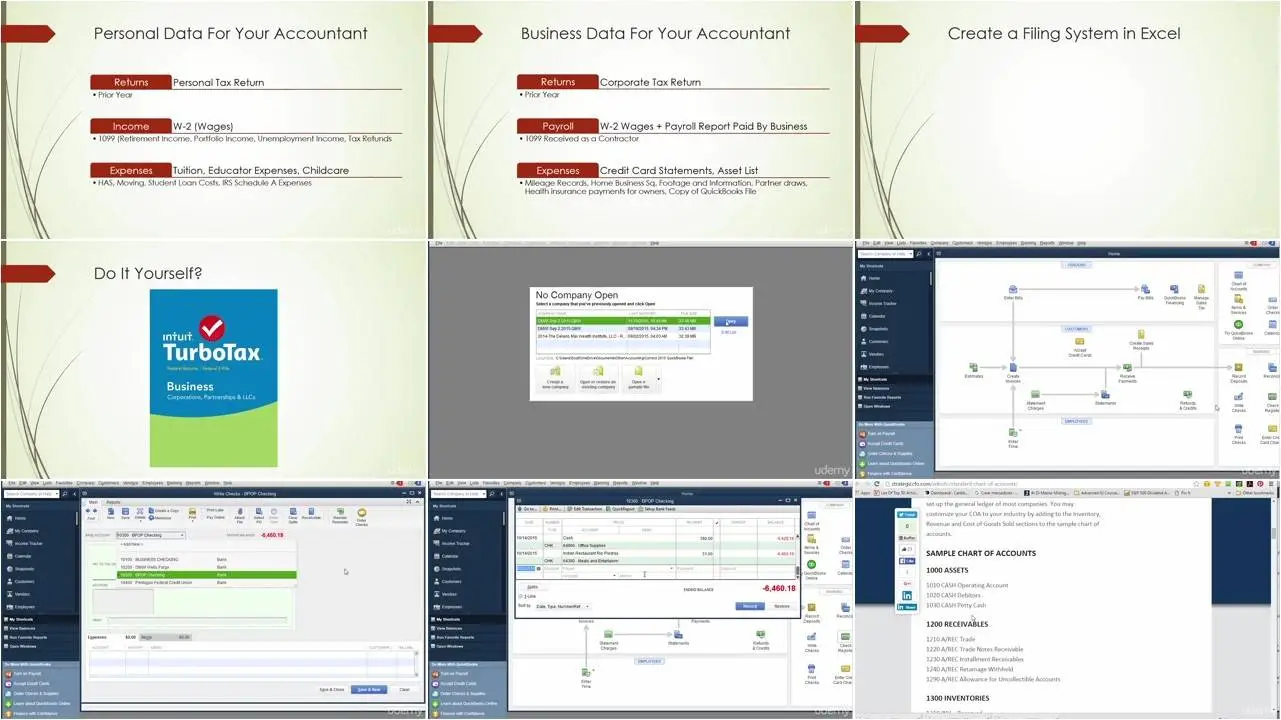Click the text "1030 CASH Petty Cash"
The image size is (1281, 720).
(x=956, y=605)
